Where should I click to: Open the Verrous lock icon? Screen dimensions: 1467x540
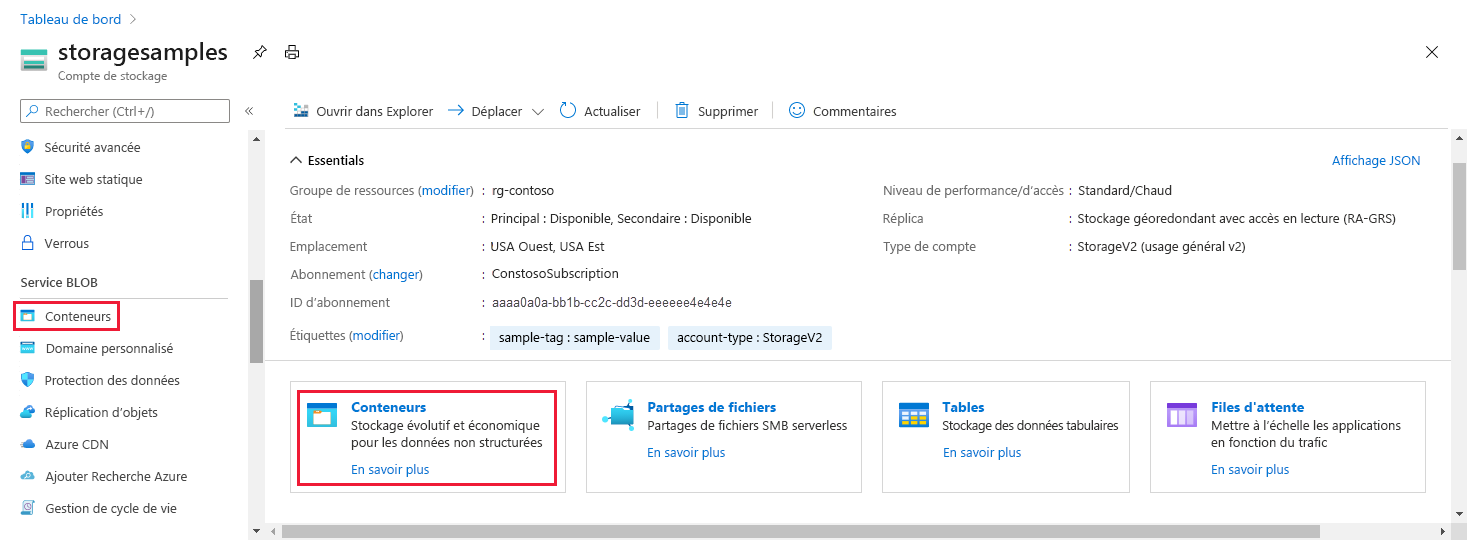[28, 243]
